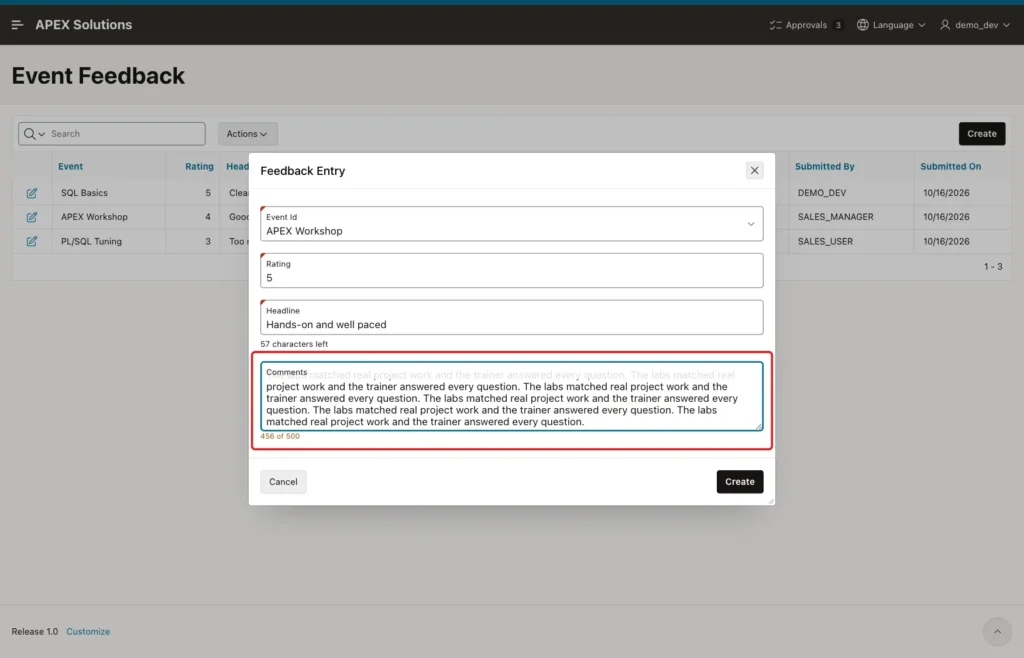The width and height of the screenshot is (1024, 658).
Task: Click the report Search field
Action: coord(126,134)
